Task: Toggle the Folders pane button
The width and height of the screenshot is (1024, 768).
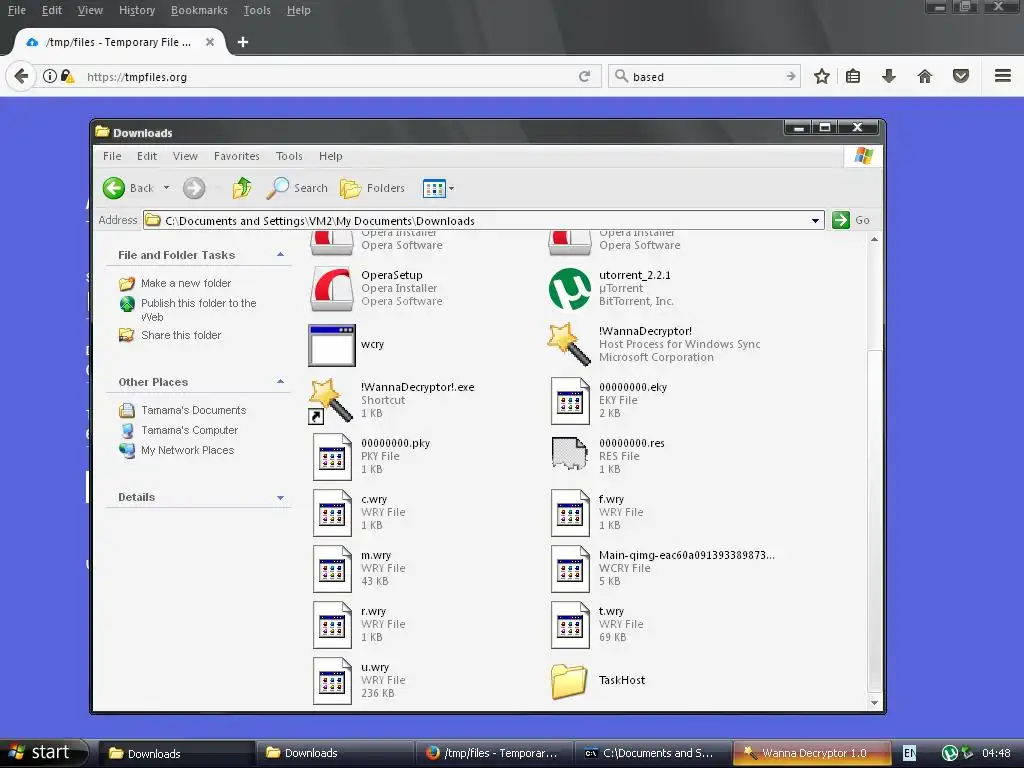Action: point(372,188)
